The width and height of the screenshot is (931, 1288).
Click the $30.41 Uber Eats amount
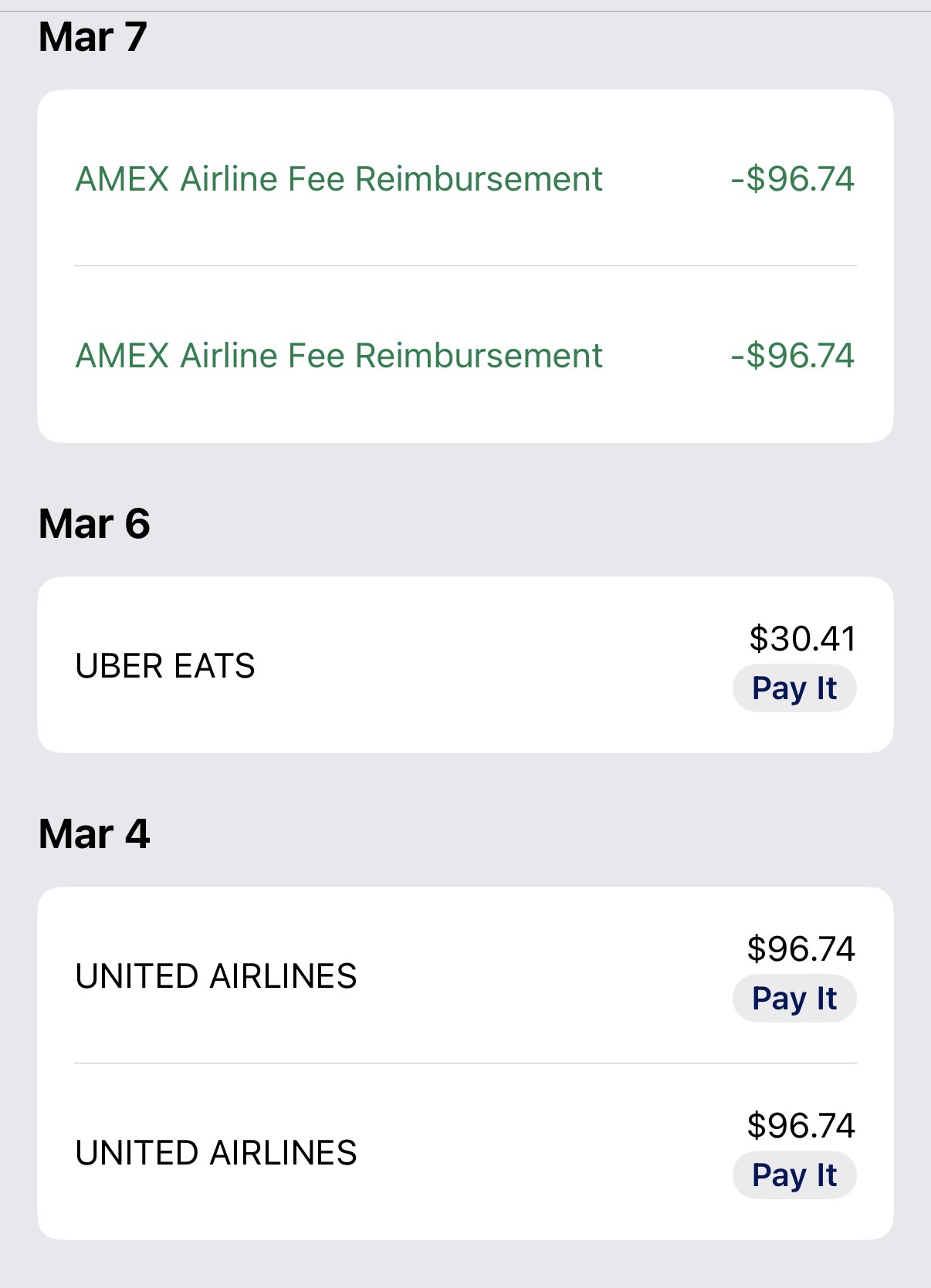coord(802,639)
